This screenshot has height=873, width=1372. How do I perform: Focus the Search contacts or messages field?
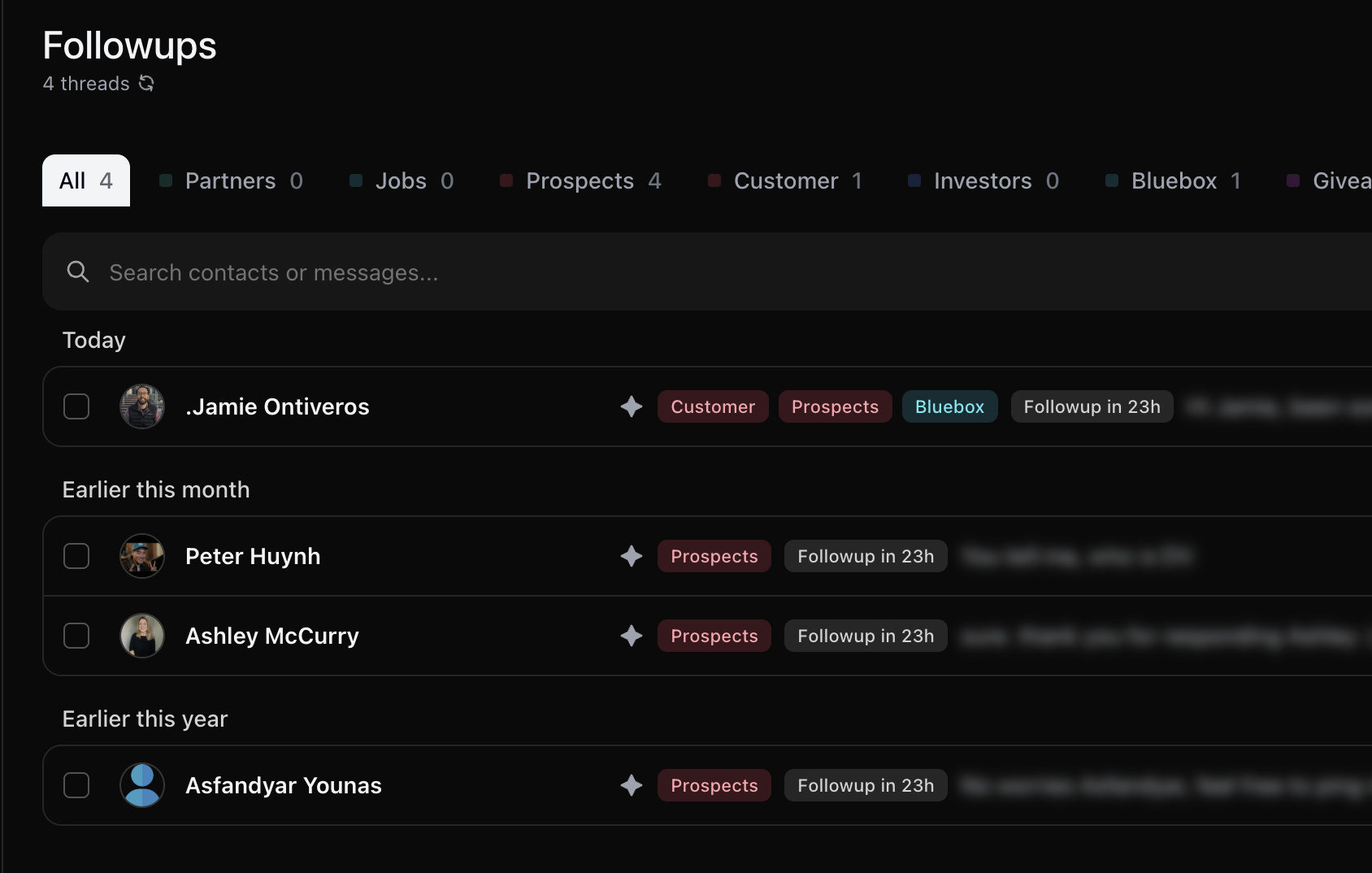point(707,271)
